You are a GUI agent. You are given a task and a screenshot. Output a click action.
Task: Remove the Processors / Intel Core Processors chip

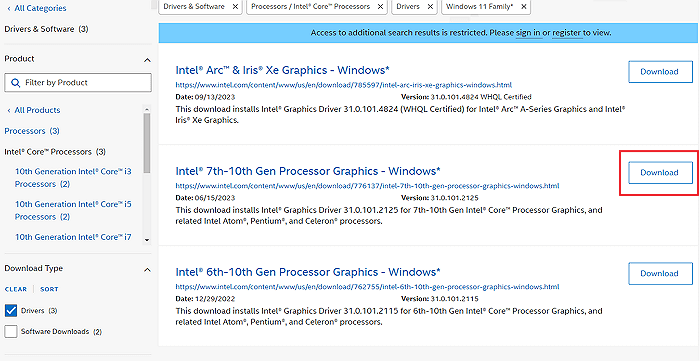[x=380, y=7]
